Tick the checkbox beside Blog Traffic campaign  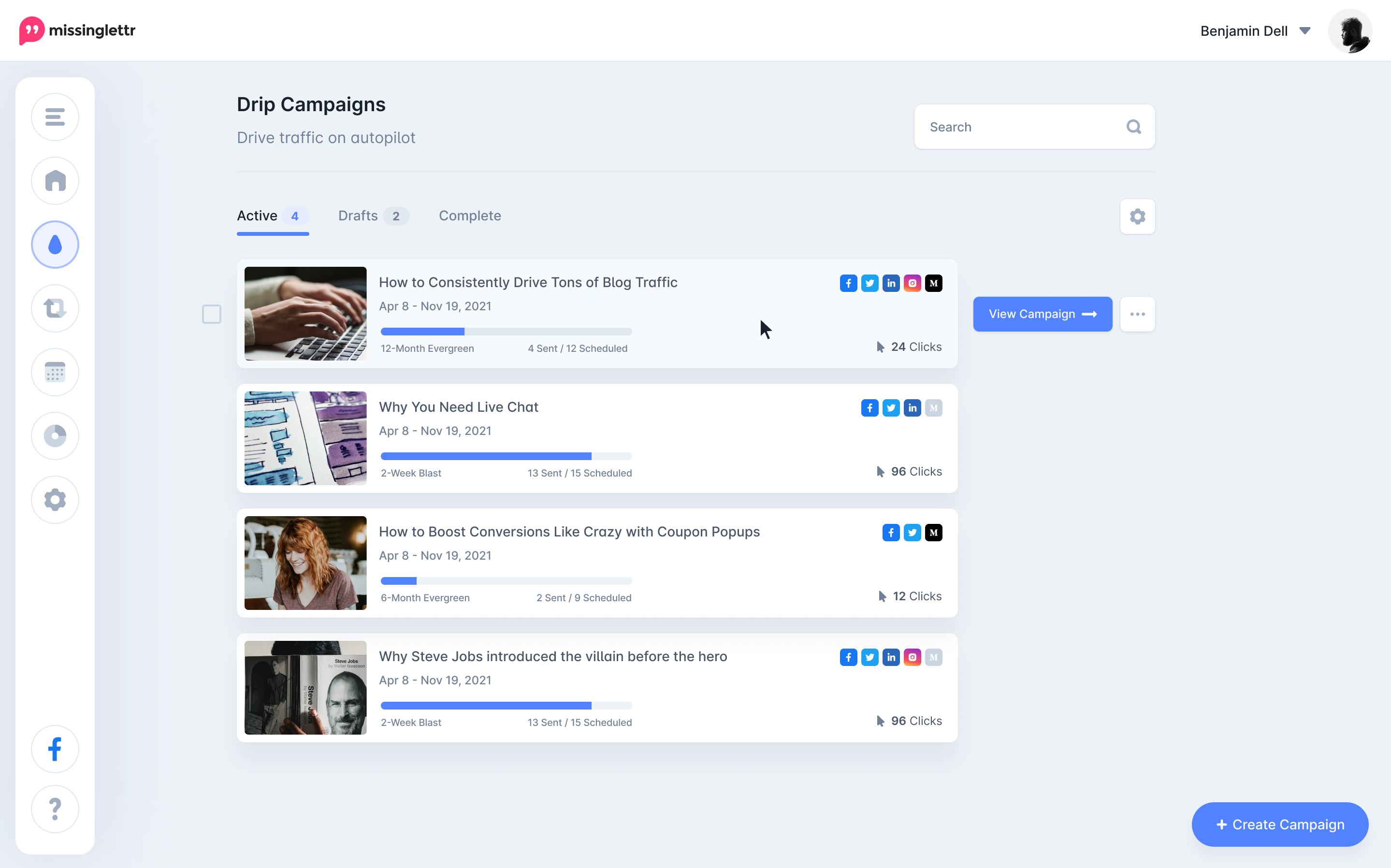212,314
